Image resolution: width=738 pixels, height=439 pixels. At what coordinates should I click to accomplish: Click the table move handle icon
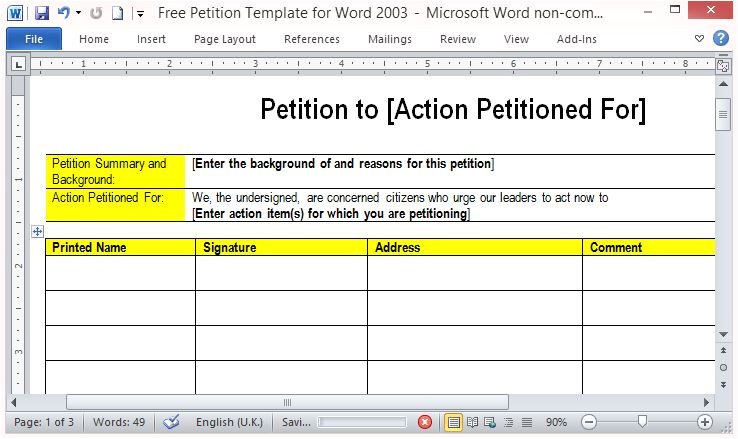point(37,231)
